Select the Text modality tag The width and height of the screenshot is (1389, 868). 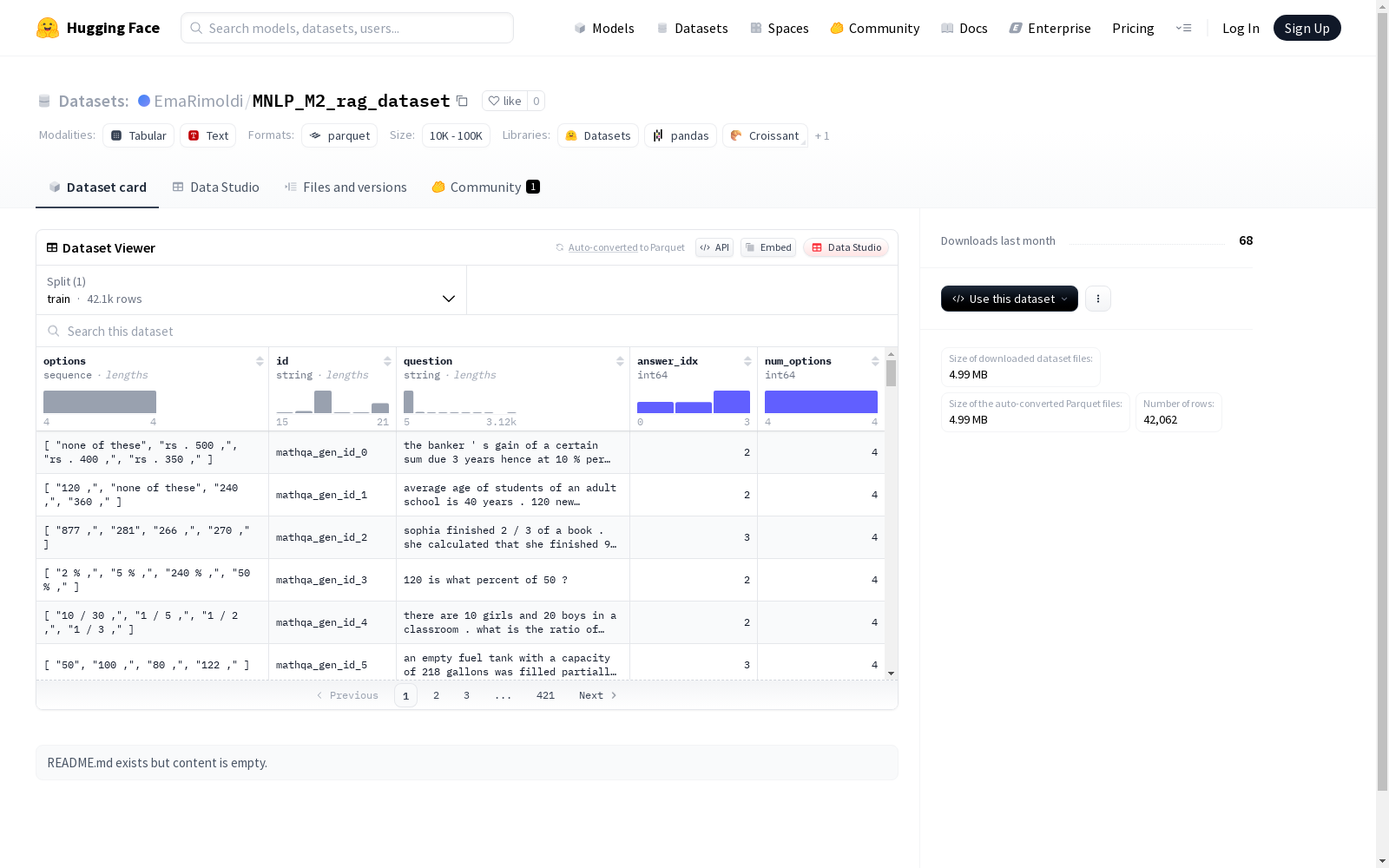click(x=208, y=135)
